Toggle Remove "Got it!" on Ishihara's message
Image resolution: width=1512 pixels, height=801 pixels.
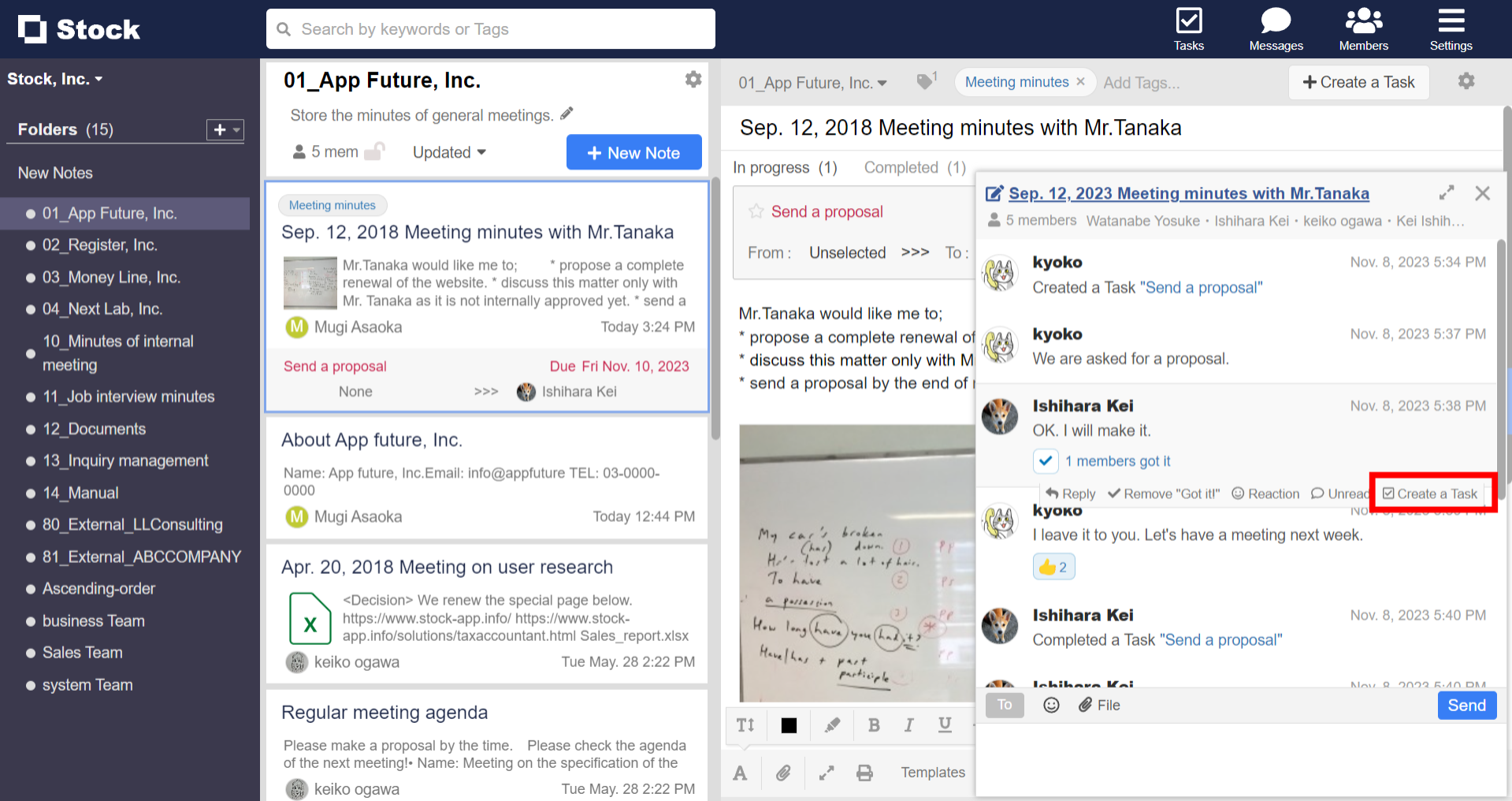(x=1163, y=494)
